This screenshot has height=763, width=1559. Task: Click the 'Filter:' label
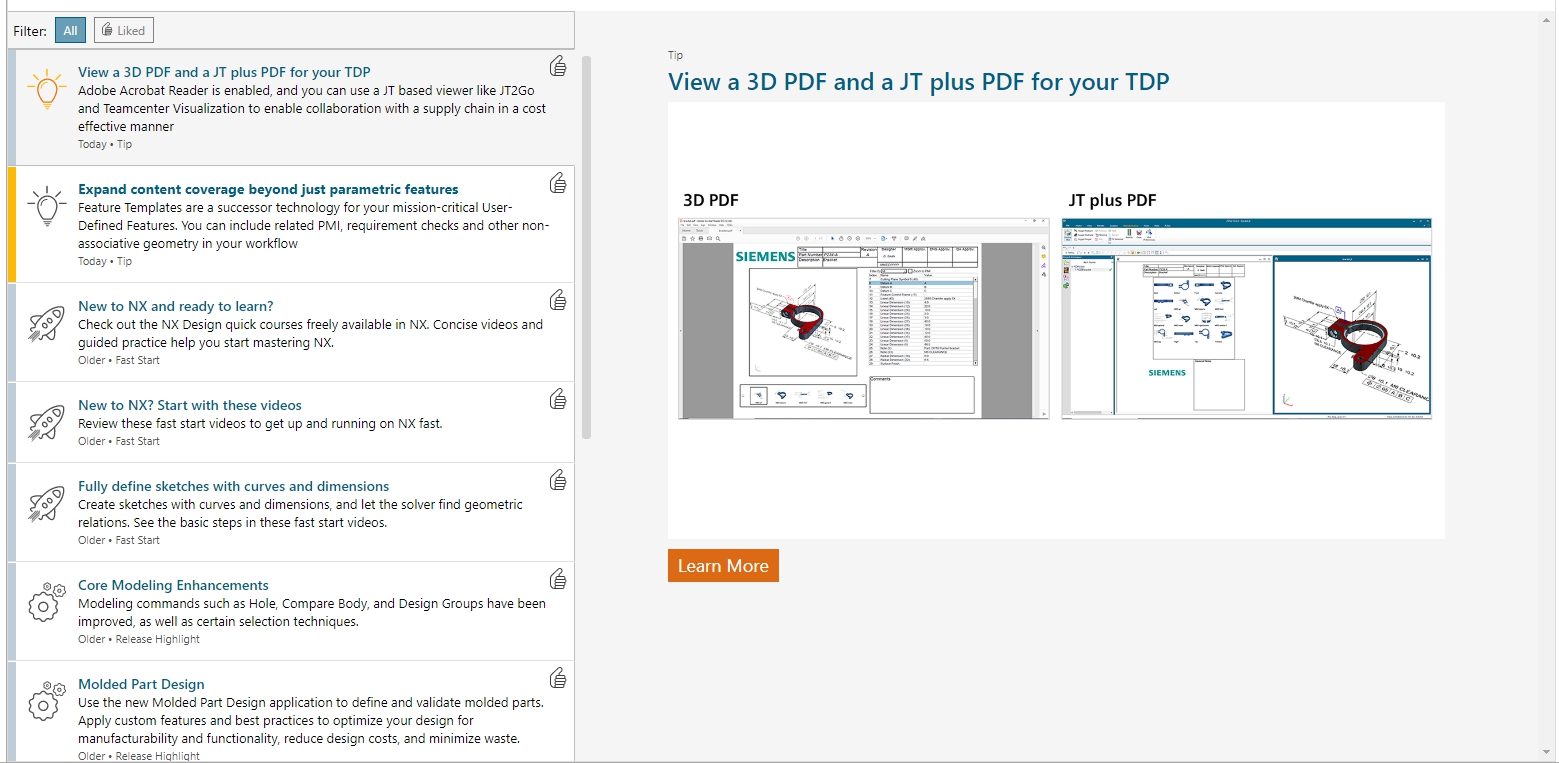30,31
